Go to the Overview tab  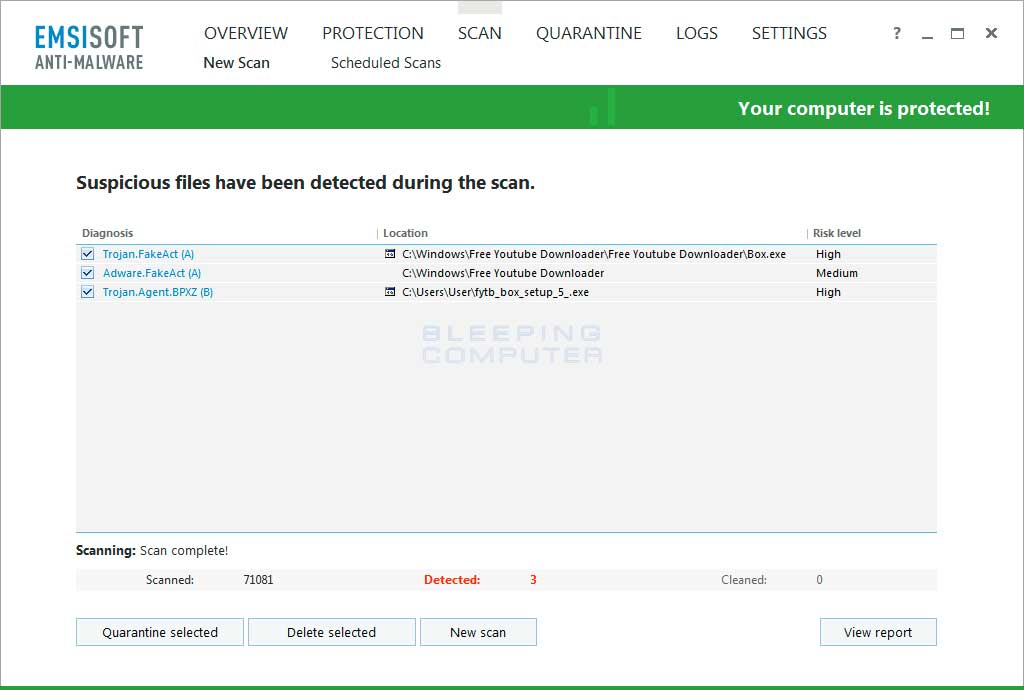tap(246, 33)
